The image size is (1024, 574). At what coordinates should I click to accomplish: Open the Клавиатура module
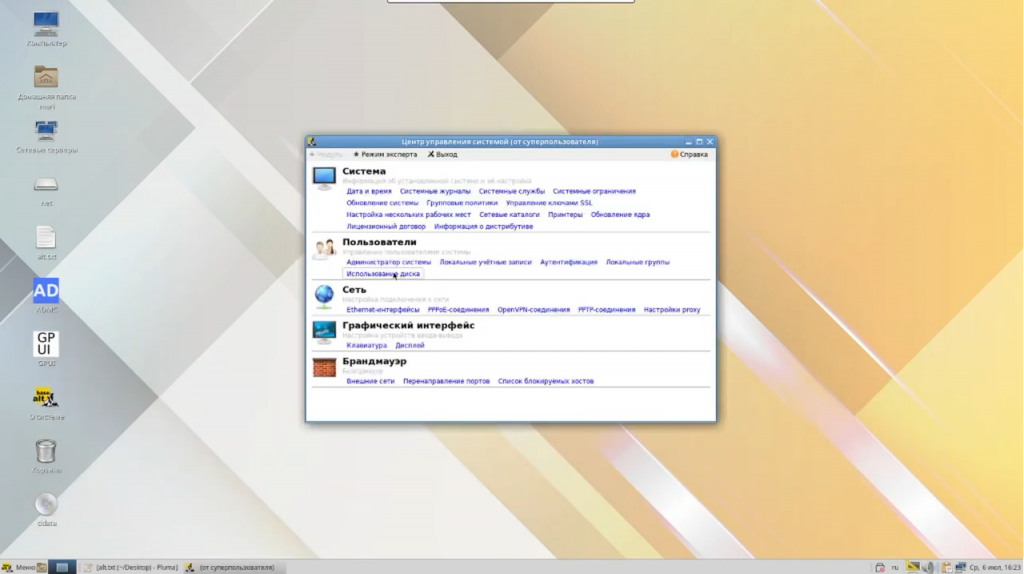point(366,345)
